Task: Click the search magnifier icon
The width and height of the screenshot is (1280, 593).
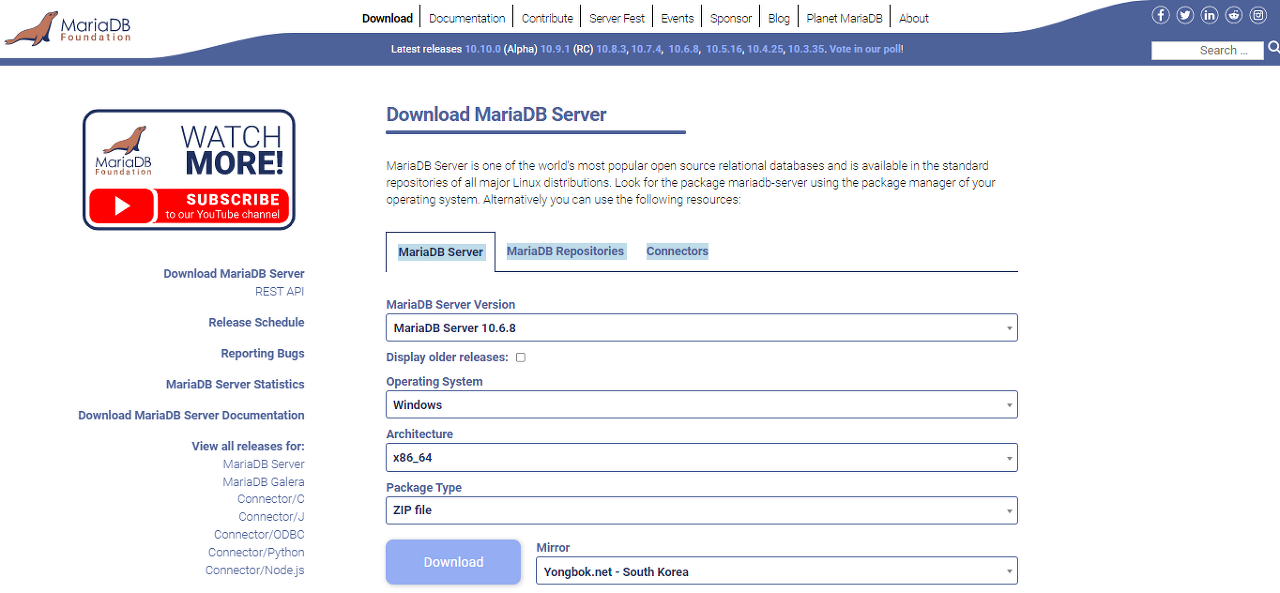Action: pos(1274,48)
